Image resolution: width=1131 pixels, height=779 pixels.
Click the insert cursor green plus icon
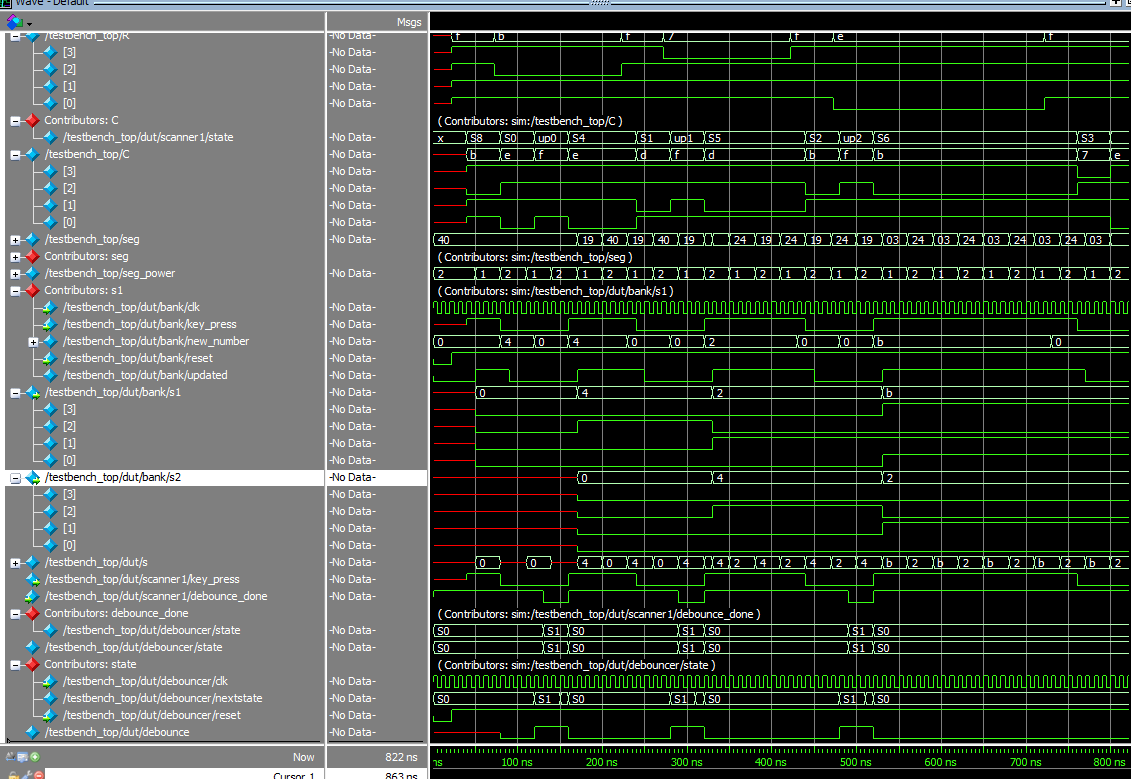click(x=34, y=757)
